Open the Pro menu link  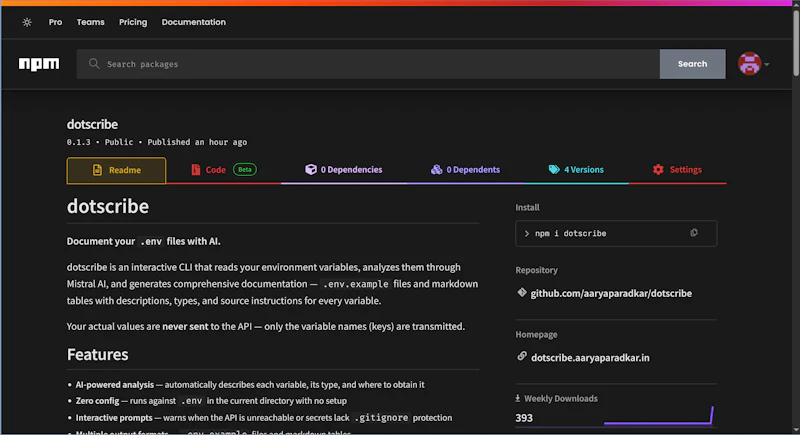[55, 22]
